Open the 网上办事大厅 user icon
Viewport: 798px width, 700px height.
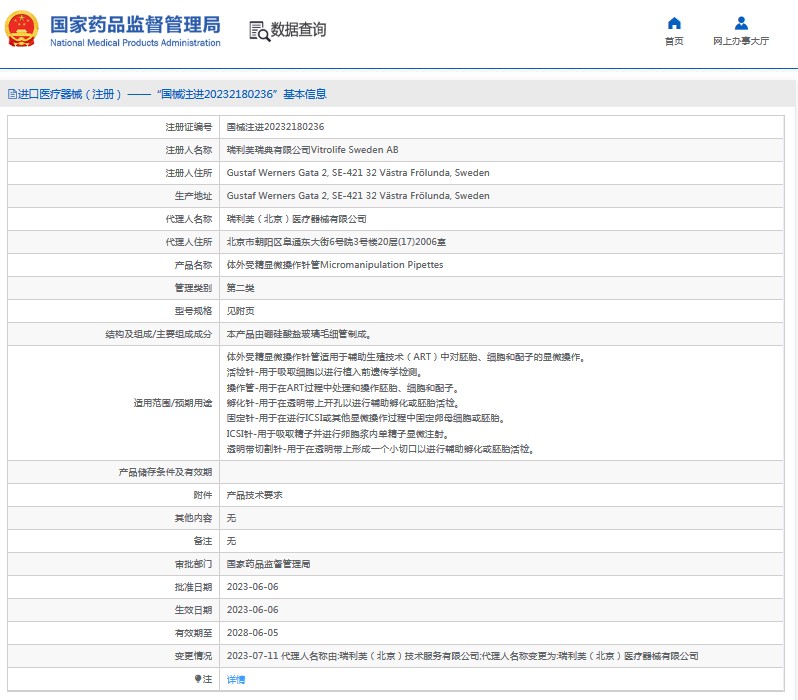tap(741, 23)
